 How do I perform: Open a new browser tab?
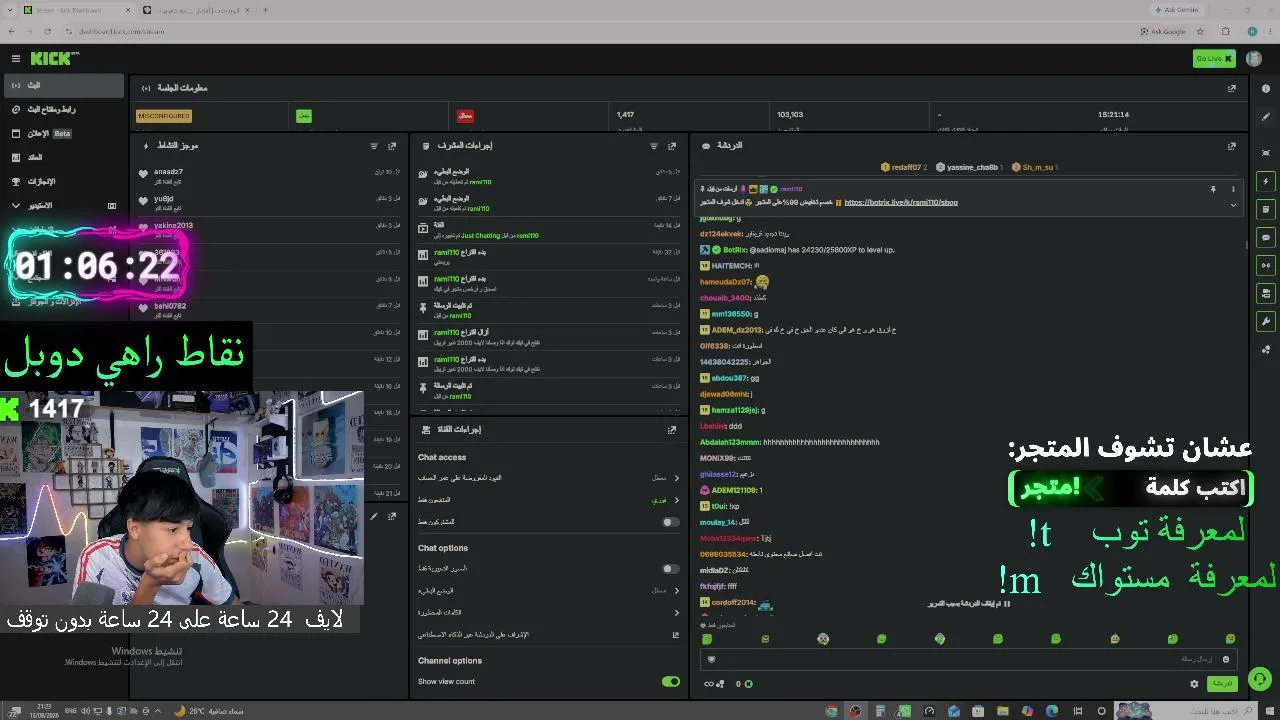tap(265, 10)
